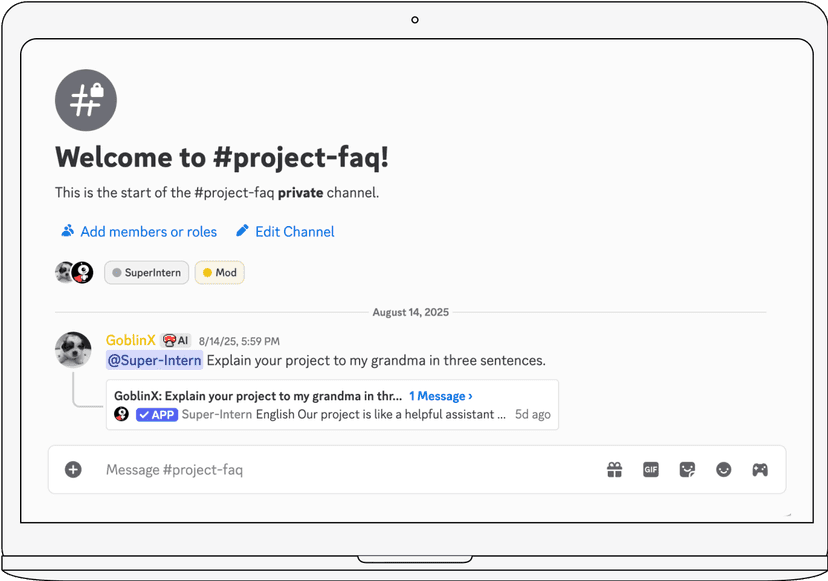Click the plus attachment button
The width and height of the screenshot is (828, 581).
73,469
